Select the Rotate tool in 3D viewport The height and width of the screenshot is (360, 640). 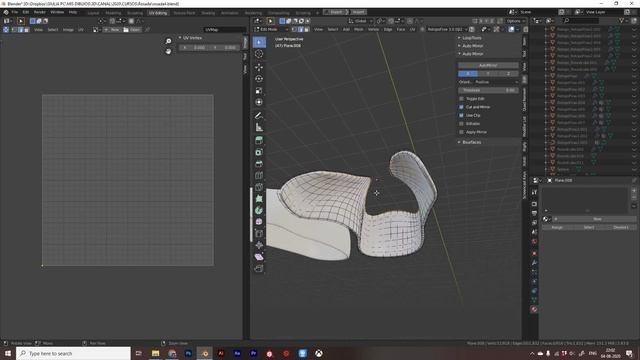point(259,79)
